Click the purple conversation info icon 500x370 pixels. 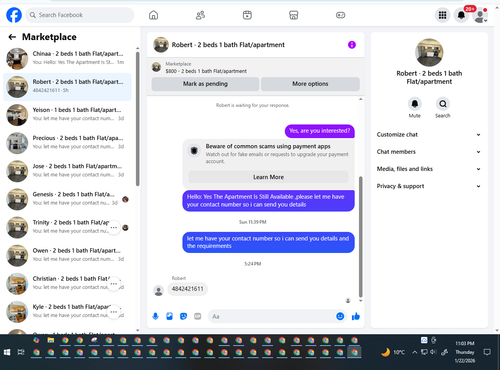[352, 45]
